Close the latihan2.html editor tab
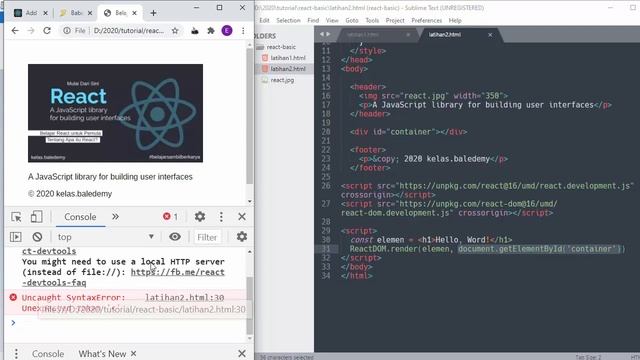 pos(490,35)
